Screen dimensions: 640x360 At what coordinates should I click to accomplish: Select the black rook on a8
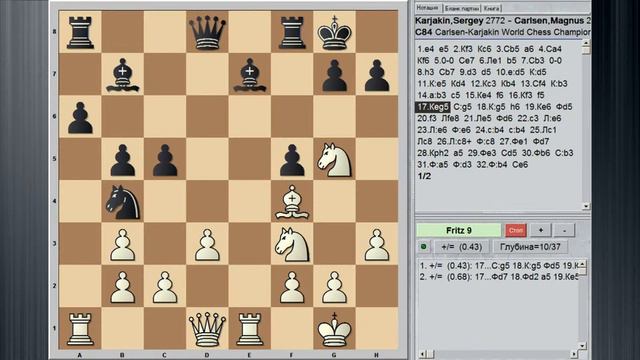tap(80, 33)
